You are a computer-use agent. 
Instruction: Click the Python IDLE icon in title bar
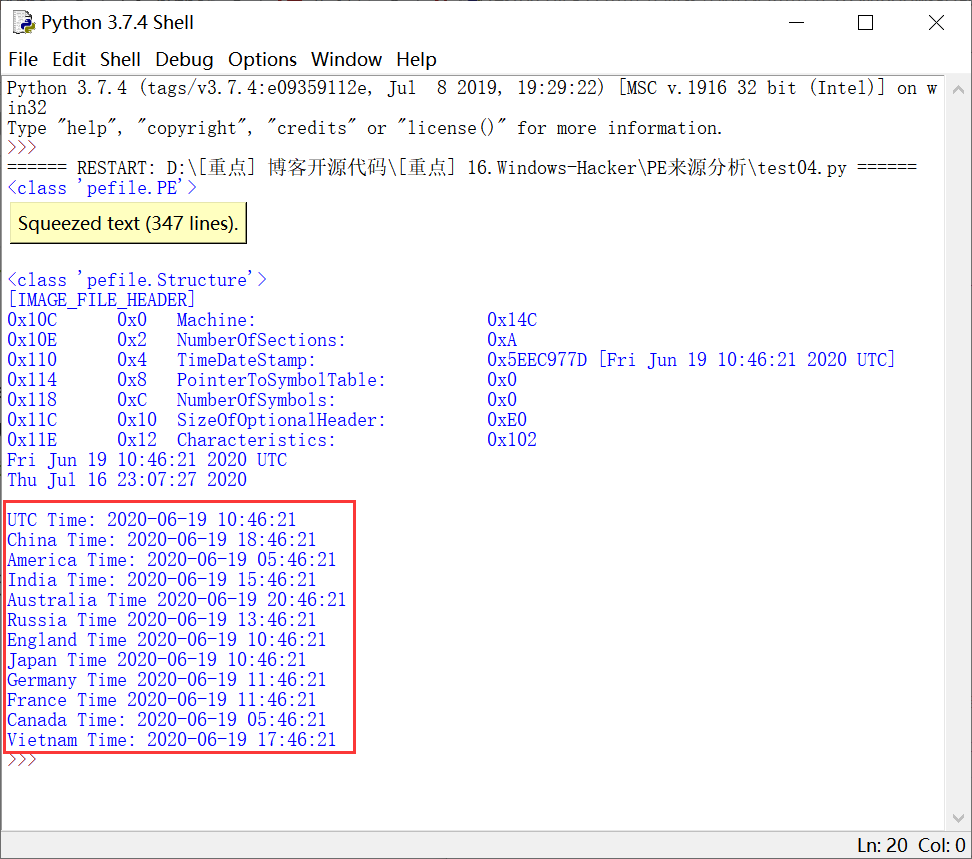click(24, 22)
